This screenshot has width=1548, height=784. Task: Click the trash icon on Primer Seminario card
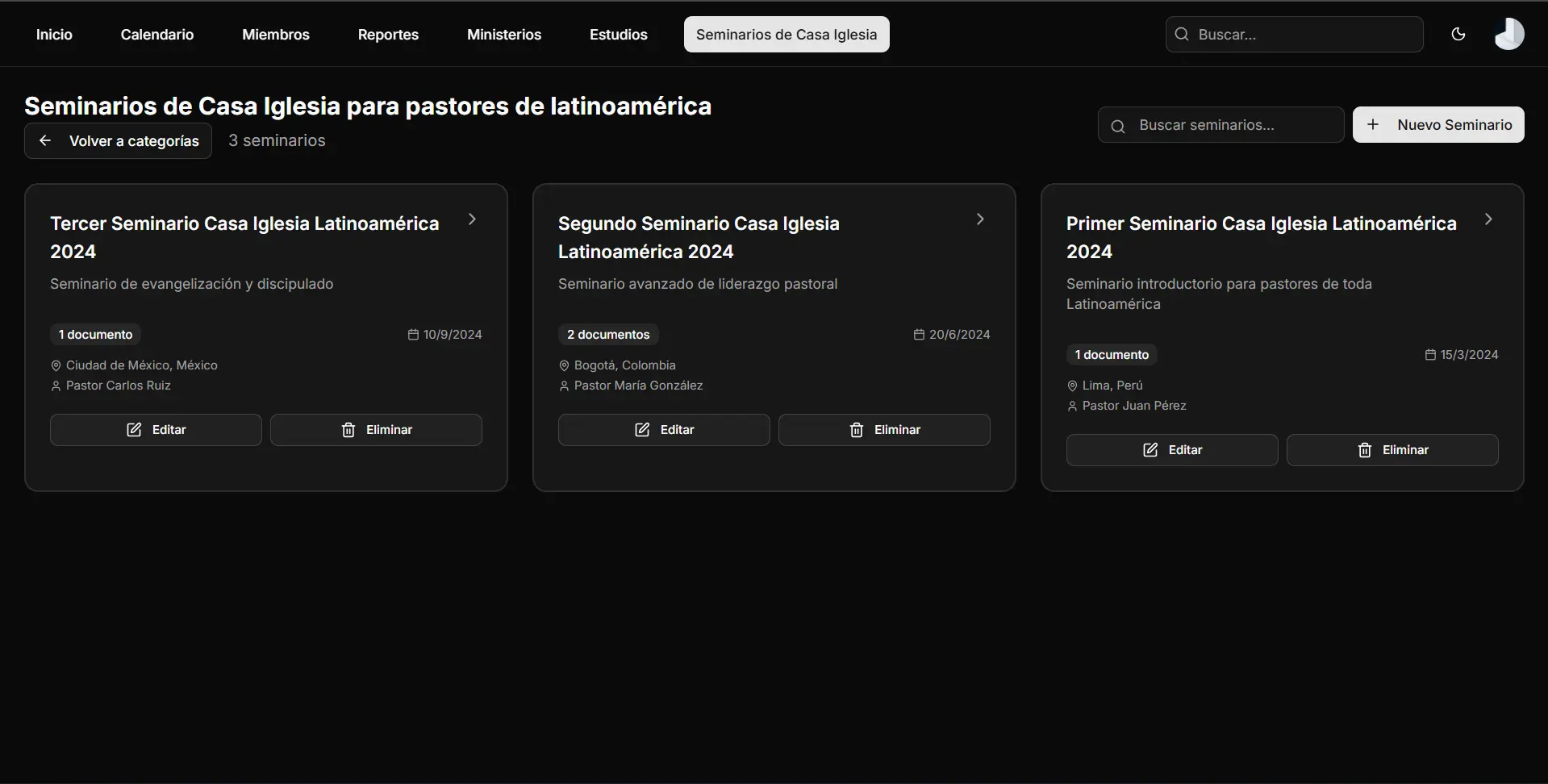[x=1365, y=450]
